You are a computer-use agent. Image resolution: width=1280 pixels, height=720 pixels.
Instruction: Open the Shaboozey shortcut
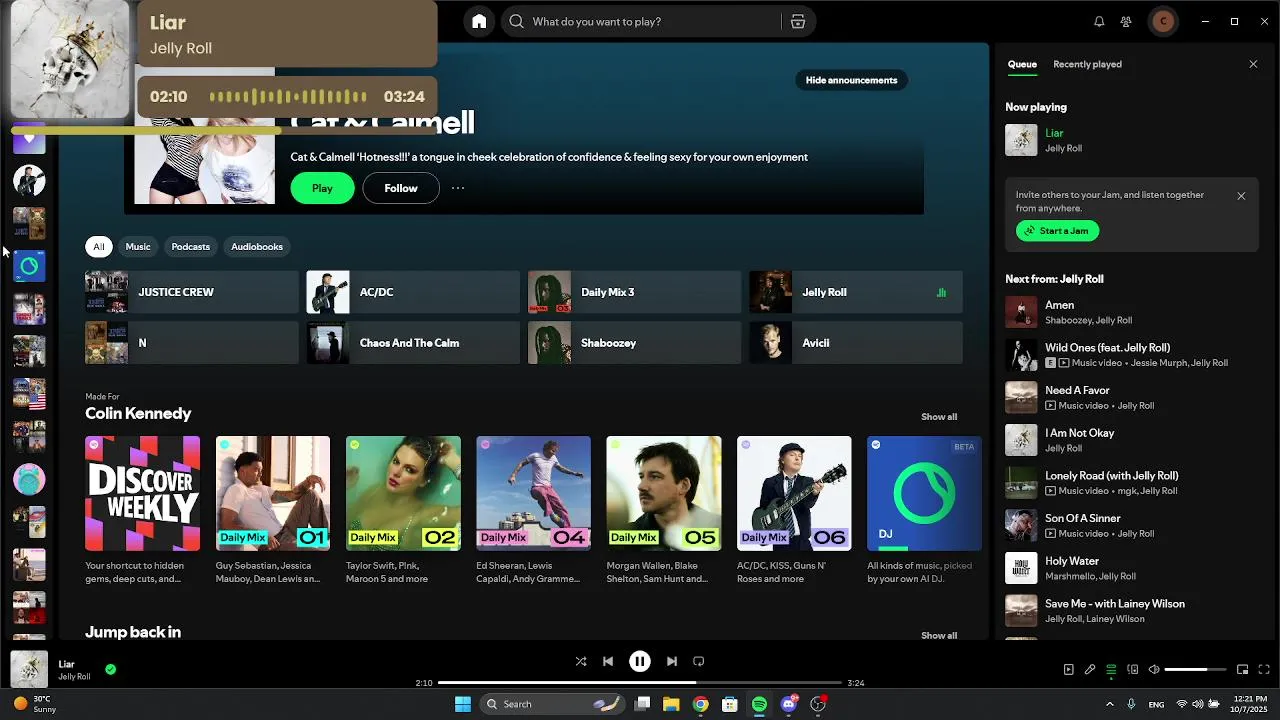(x=635, y=343)
